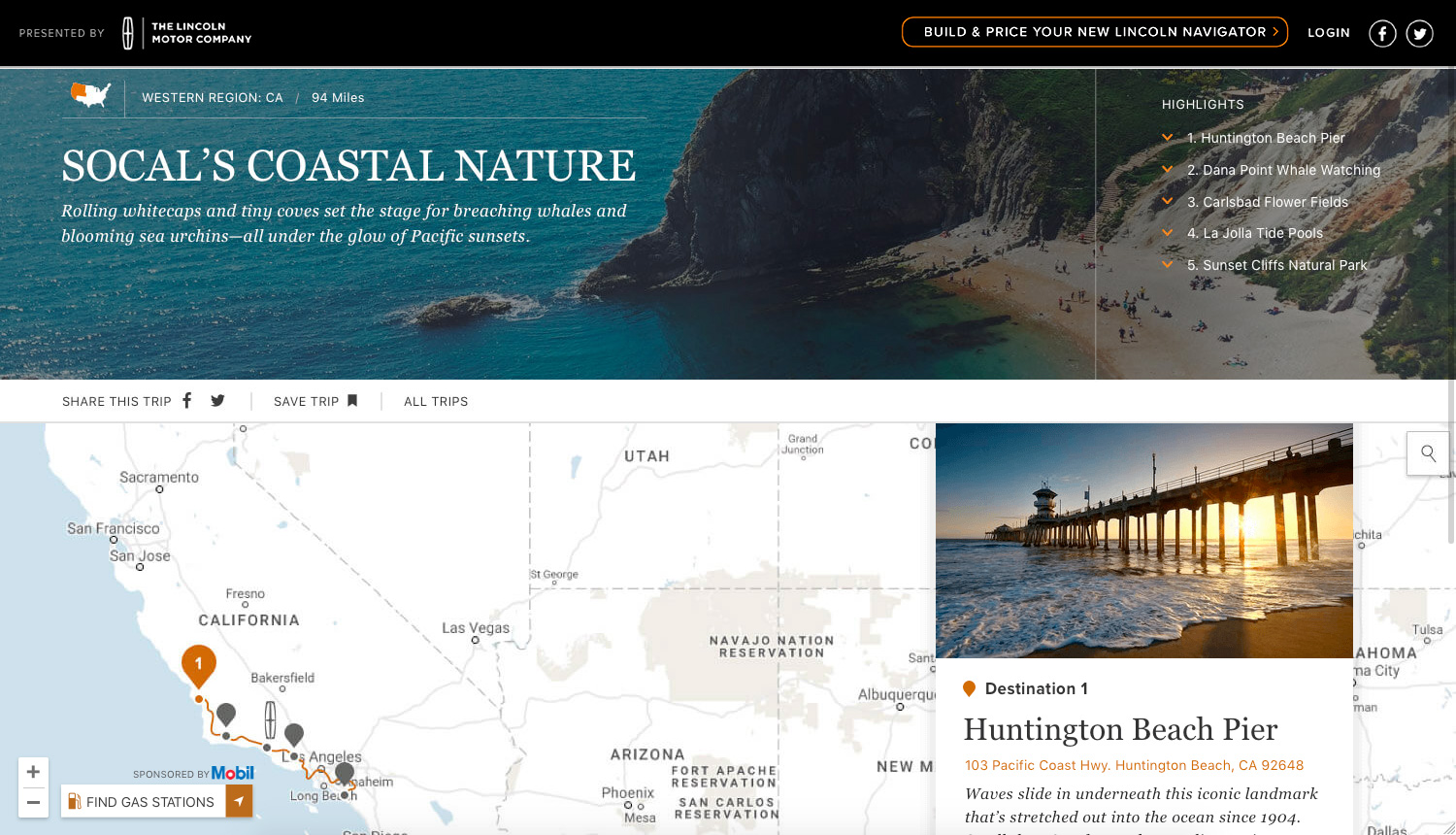The image size is (1456, 835).
Task: Expand La Jolla Tide Pools chevron
Action: pyautogui.click(x=1168, y=233)
